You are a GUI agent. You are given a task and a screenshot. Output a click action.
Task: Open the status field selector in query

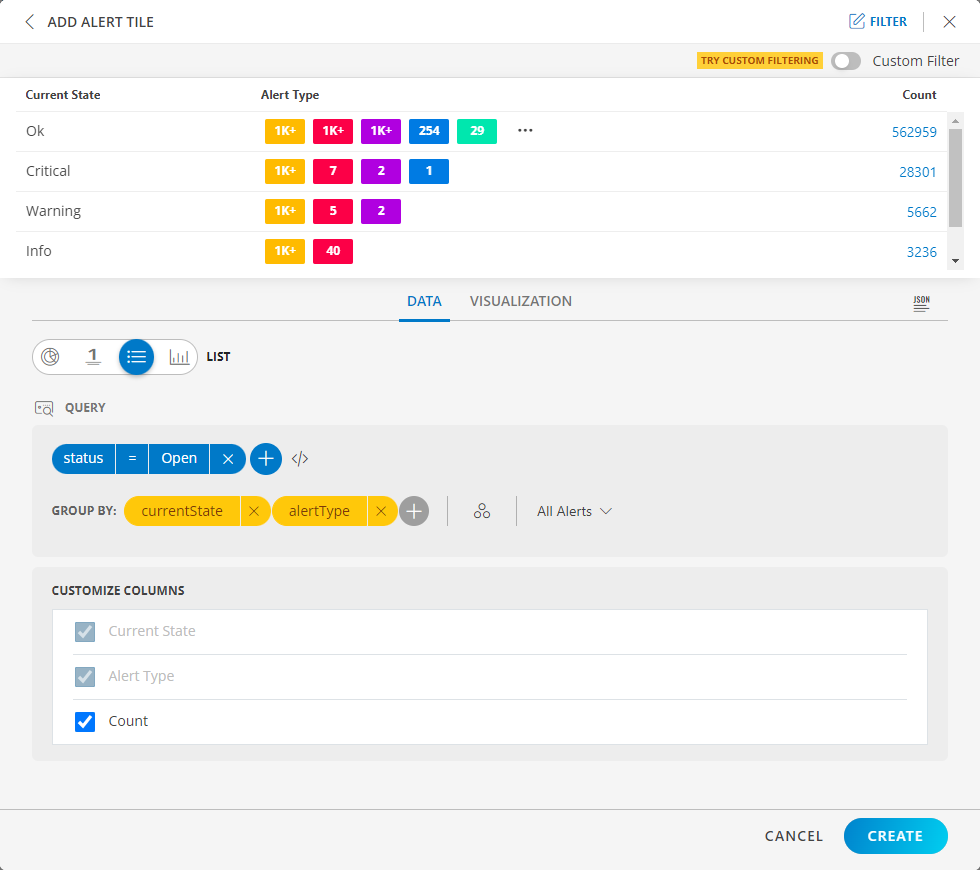click(x=83, y=459)
